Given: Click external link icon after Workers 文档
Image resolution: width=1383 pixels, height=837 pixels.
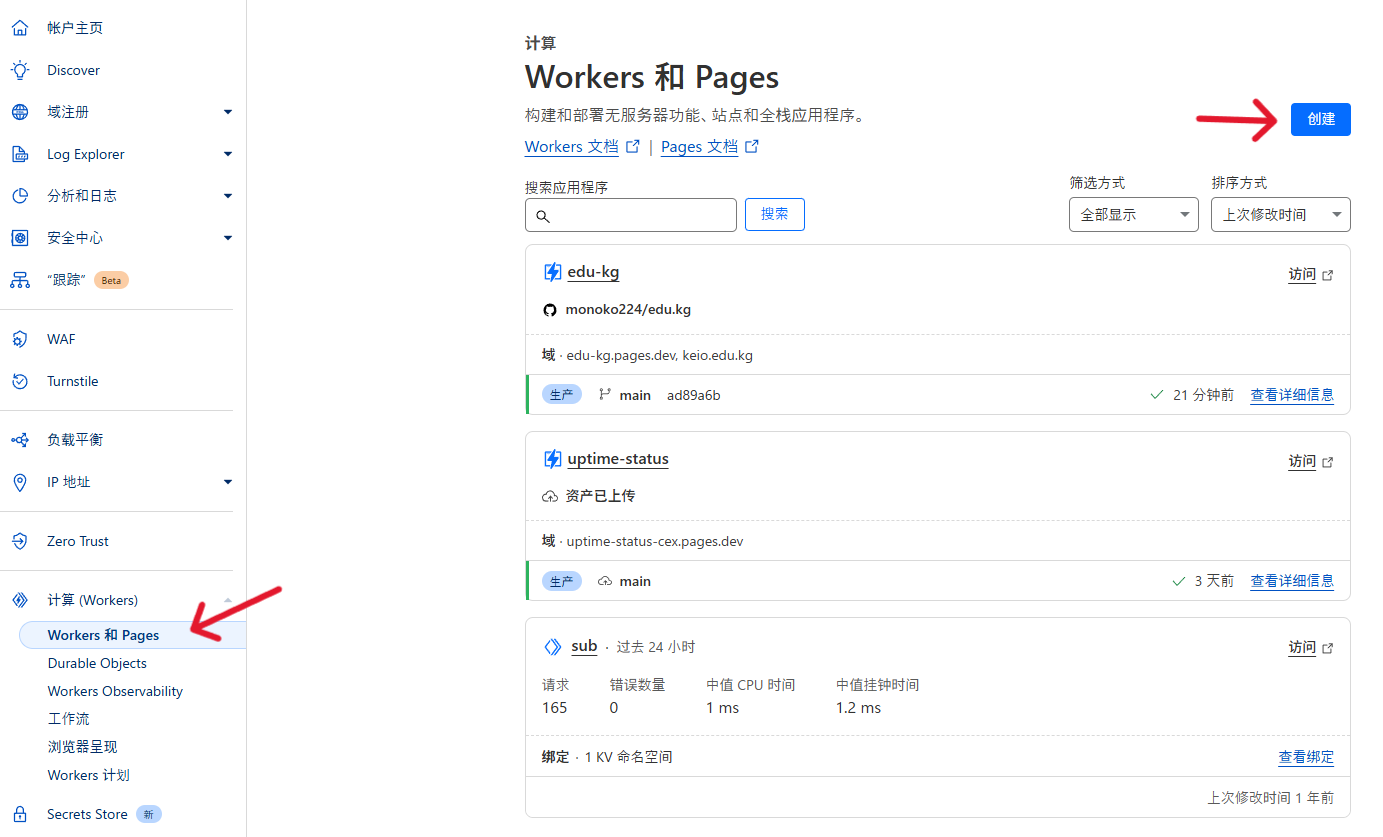Looking at the screenshot, I should click(632, 146).
